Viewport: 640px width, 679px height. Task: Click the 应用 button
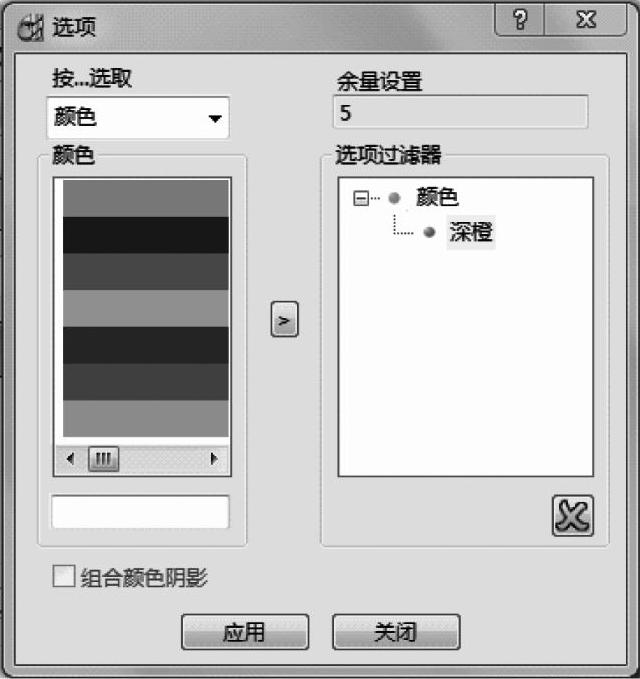pos(245,632)
